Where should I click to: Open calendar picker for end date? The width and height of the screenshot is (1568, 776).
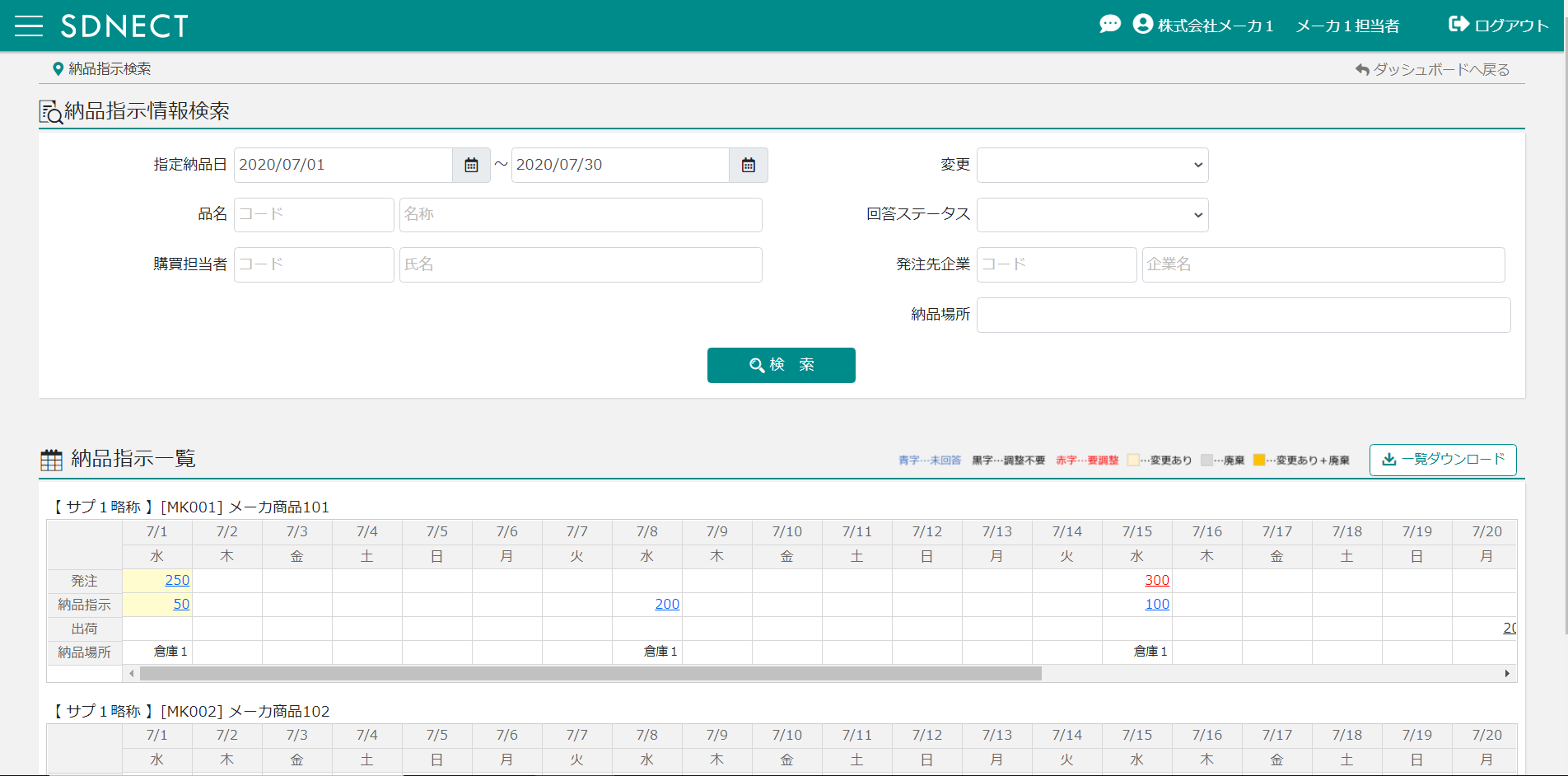(749, 165)
